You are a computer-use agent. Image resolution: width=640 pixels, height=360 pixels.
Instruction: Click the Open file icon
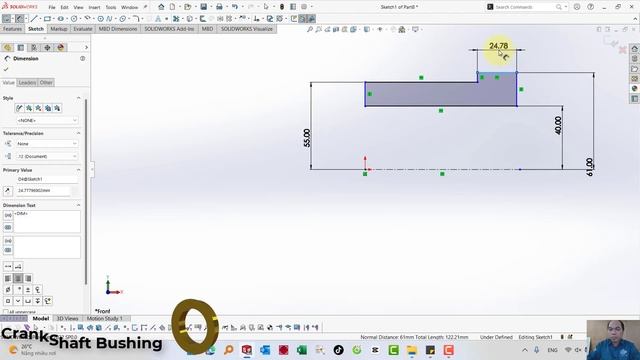187,7
